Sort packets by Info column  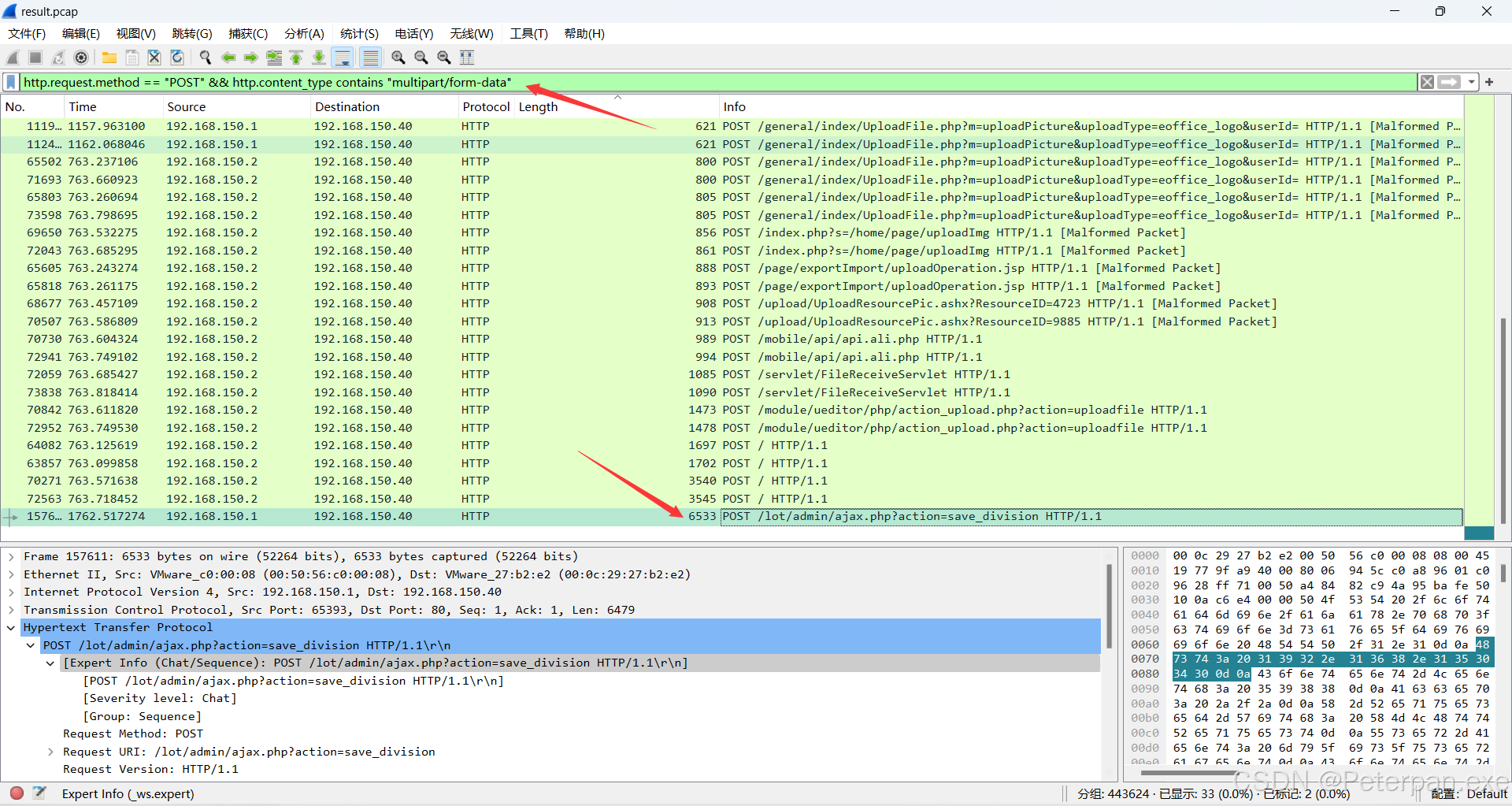click(1091, 107)
